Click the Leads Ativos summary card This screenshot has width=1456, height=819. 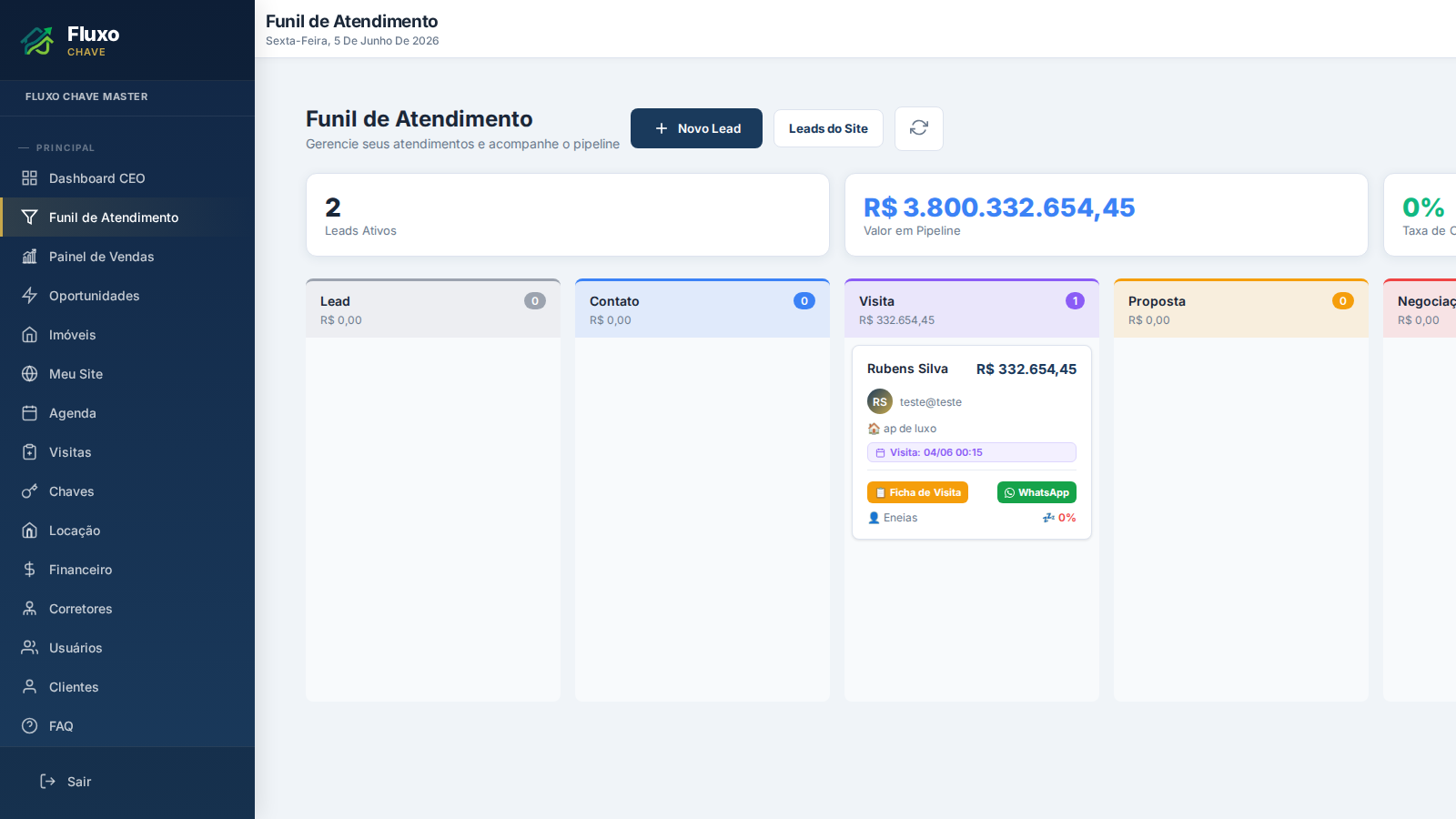(568, 215)
